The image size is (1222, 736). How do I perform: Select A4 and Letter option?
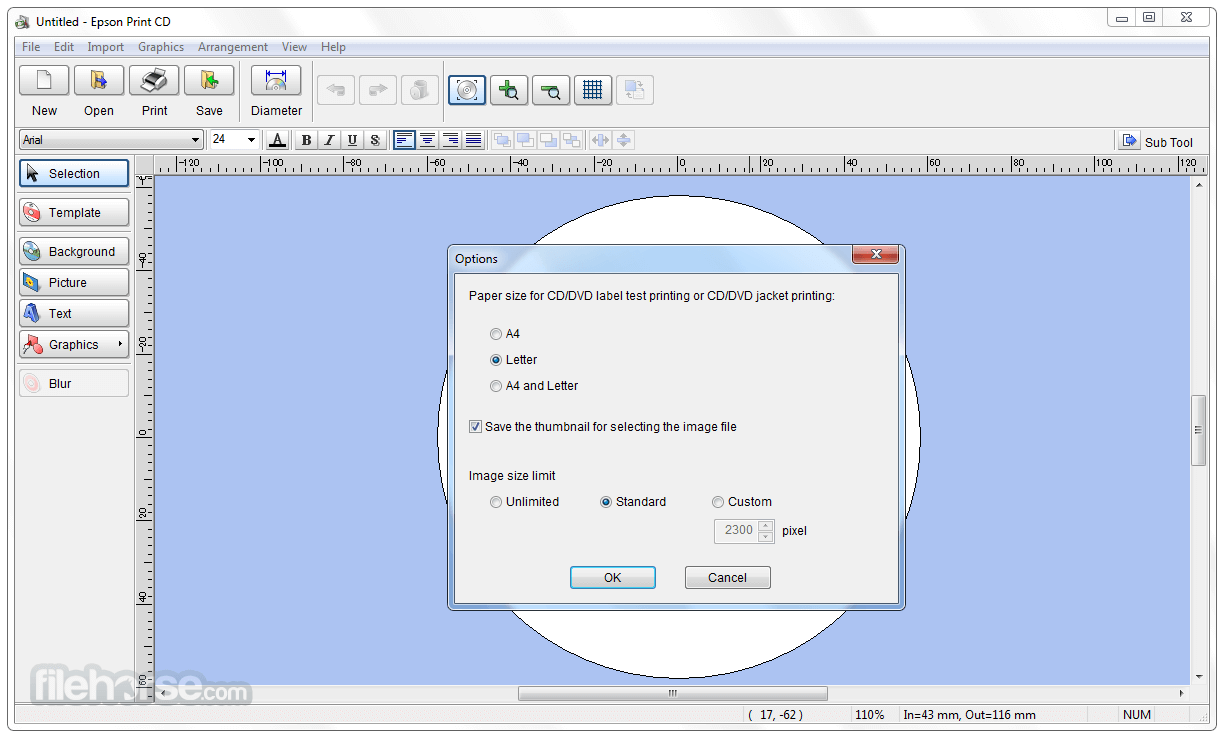[x=496, y=386]
